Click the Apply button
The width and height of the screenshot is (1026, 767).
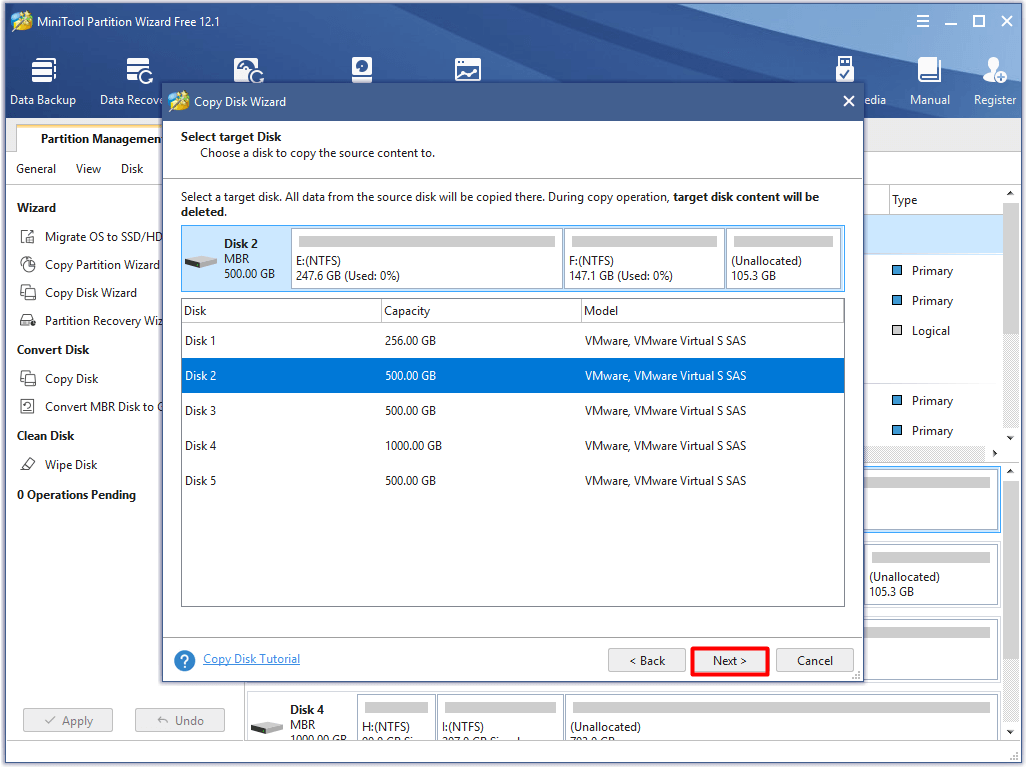point(68,720)
